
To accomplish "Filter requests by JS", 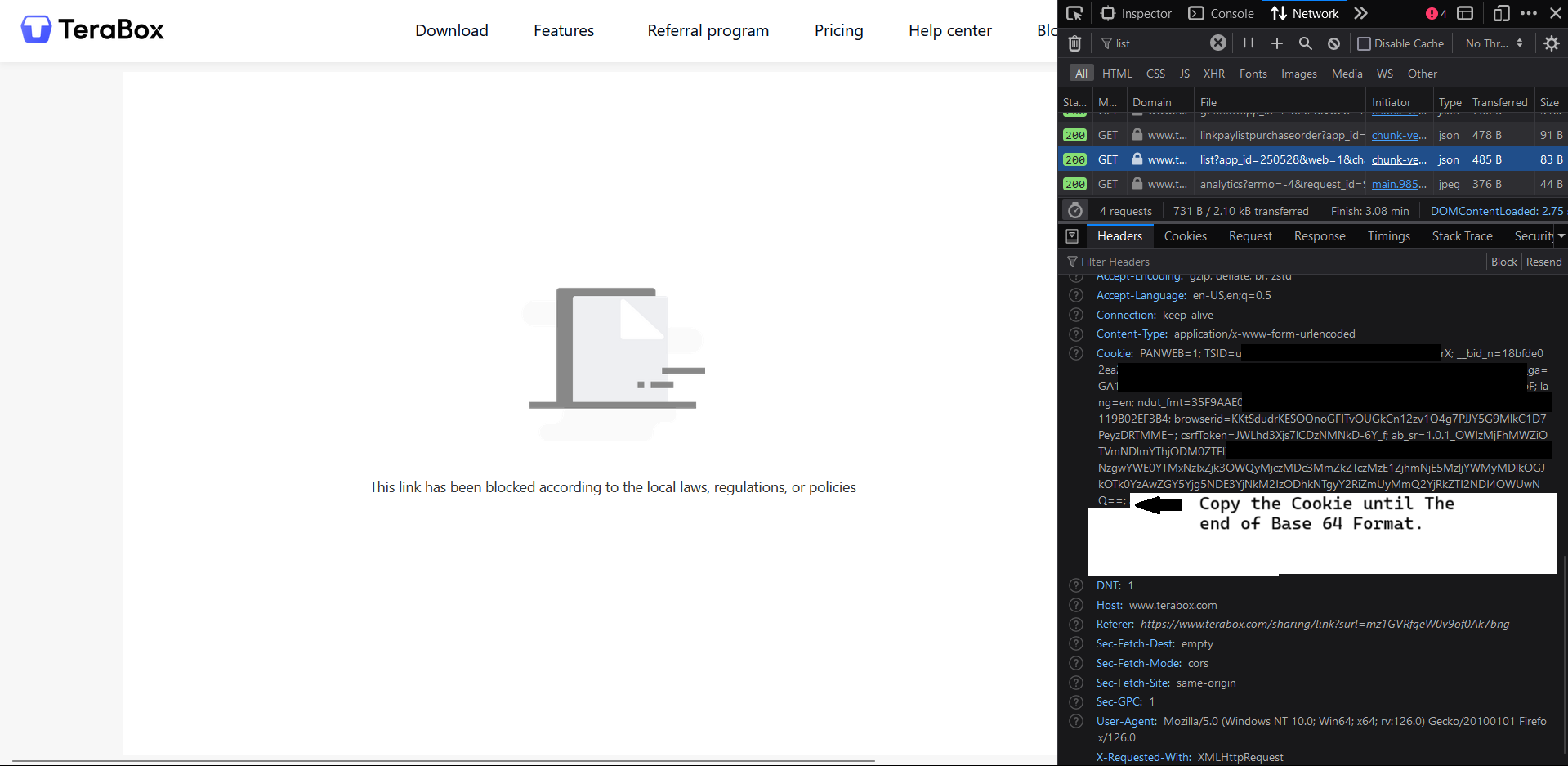I will [1184, 74].
